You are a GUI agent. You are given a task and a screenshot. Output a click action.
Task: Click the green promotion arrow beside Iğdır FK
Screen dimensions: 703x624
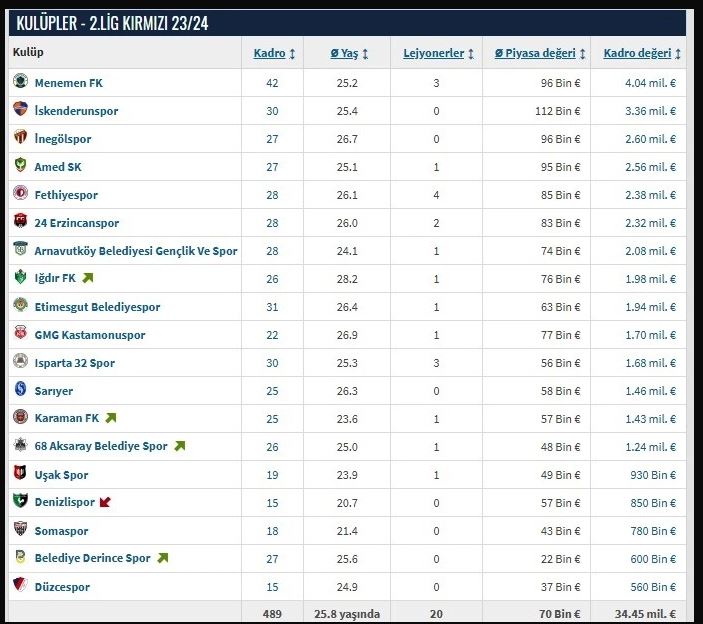[x=88, y=278]
